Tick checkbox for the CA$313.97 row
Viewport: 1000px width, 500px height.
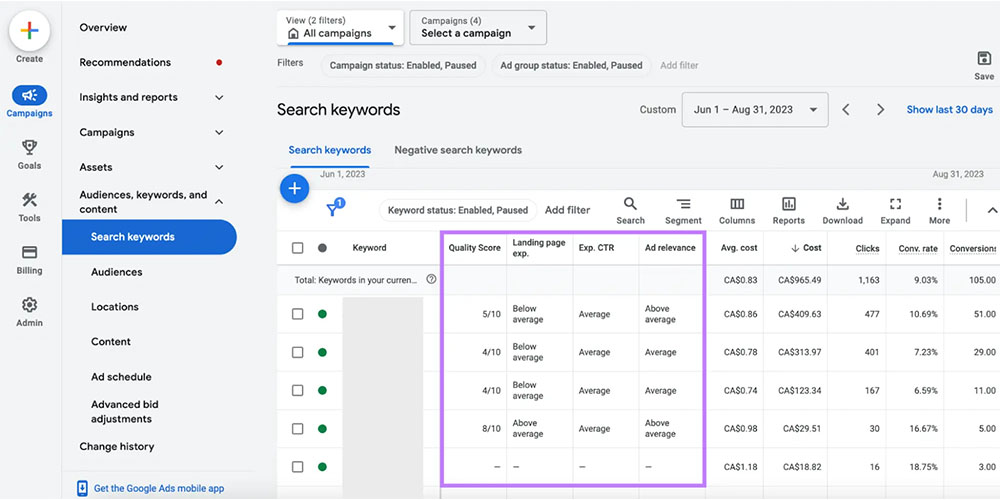(297, 352)
